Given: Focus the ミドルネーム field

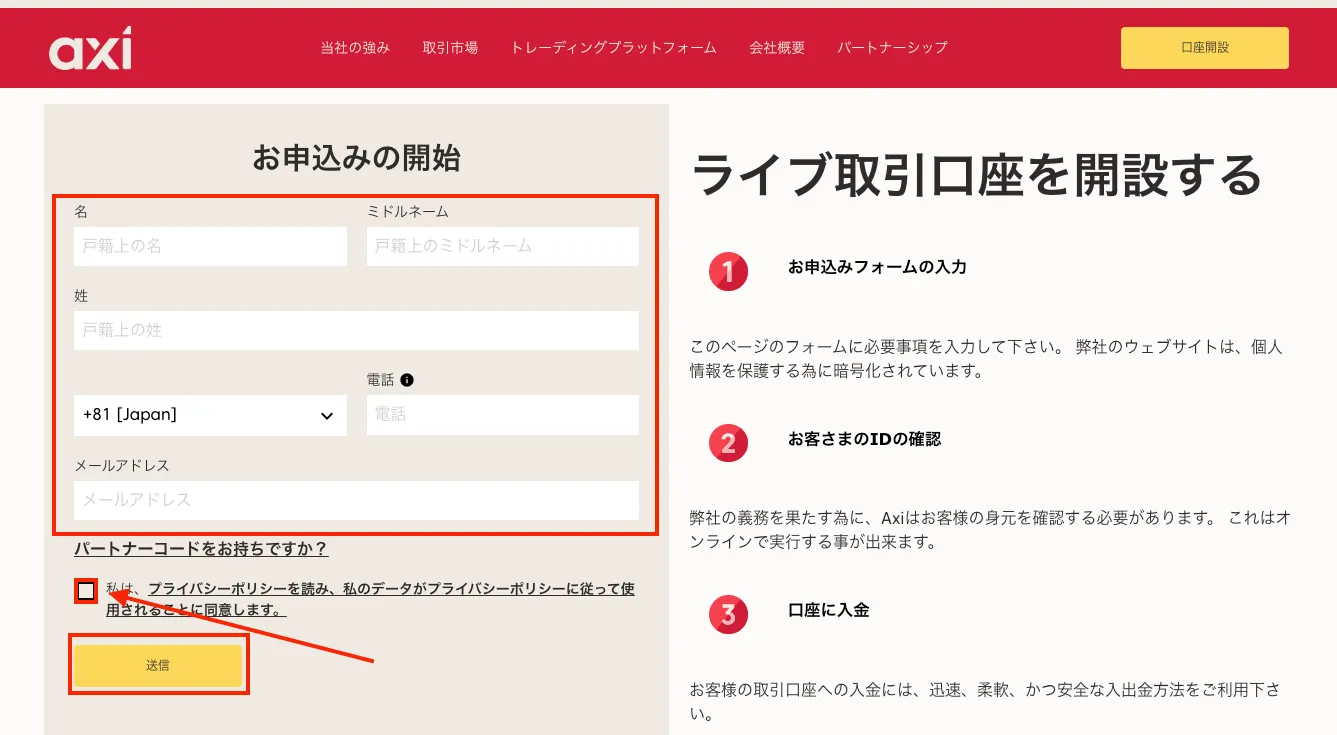Looking at the screenshot, I should tap(503, 246).
